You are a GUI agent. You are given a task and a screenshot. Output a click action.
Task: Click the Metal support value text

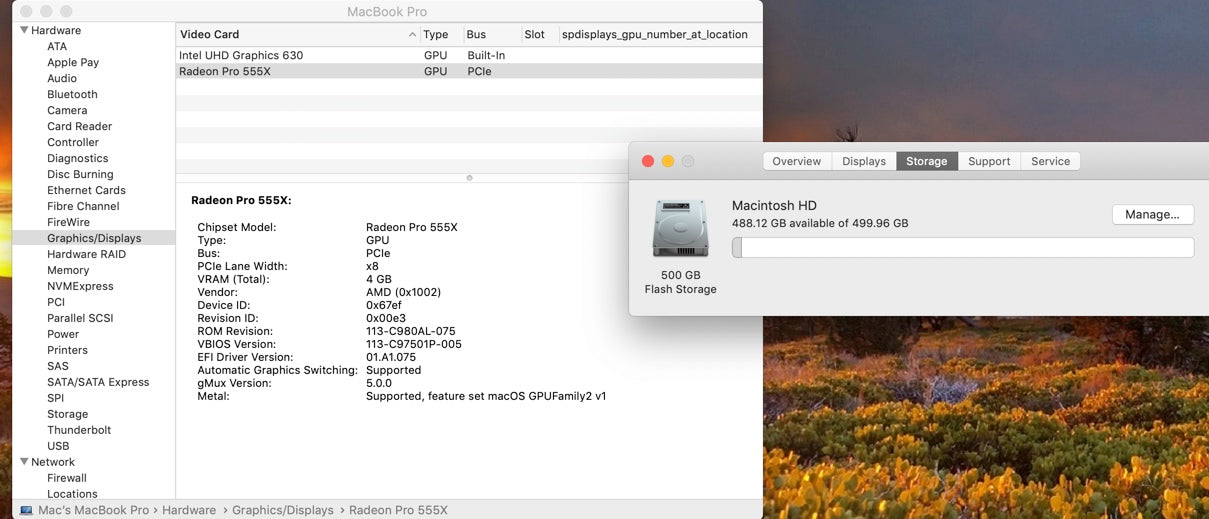coord(486,396)
